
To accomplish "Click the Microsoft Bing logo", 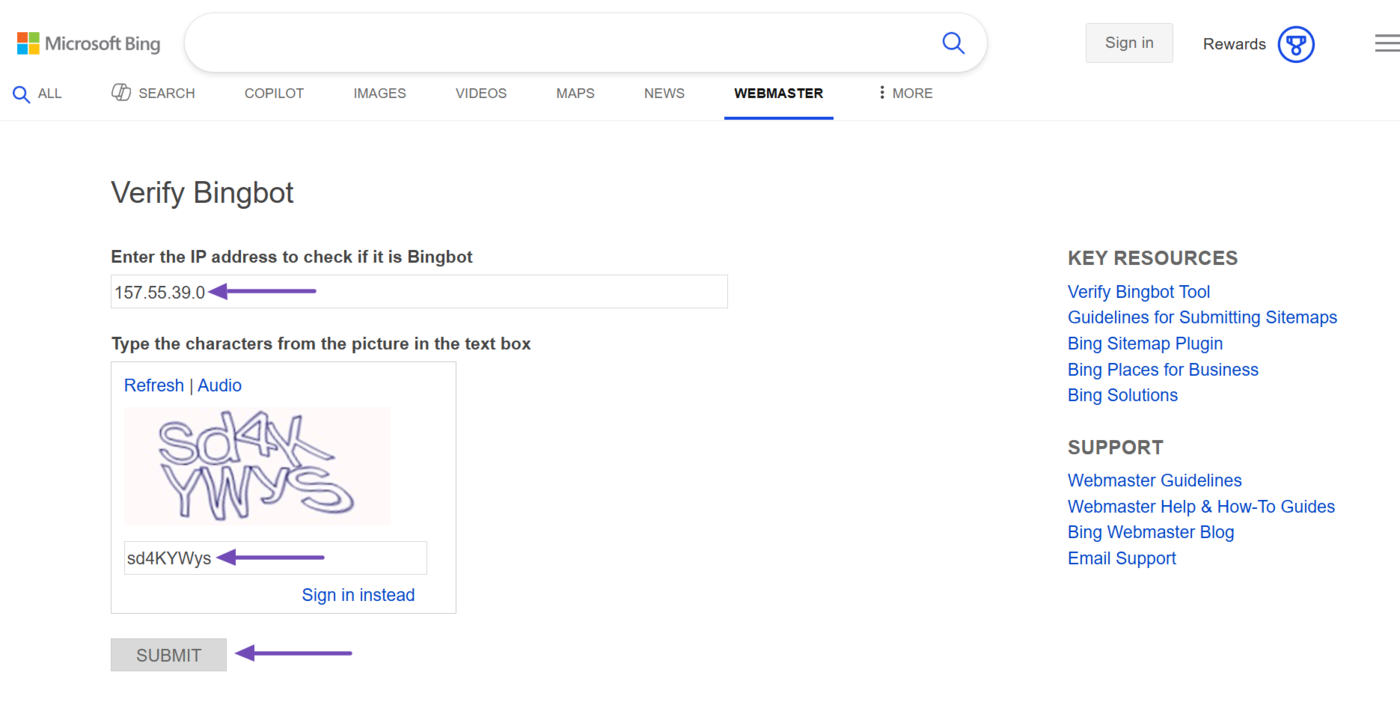I will (x=88, y=44).
